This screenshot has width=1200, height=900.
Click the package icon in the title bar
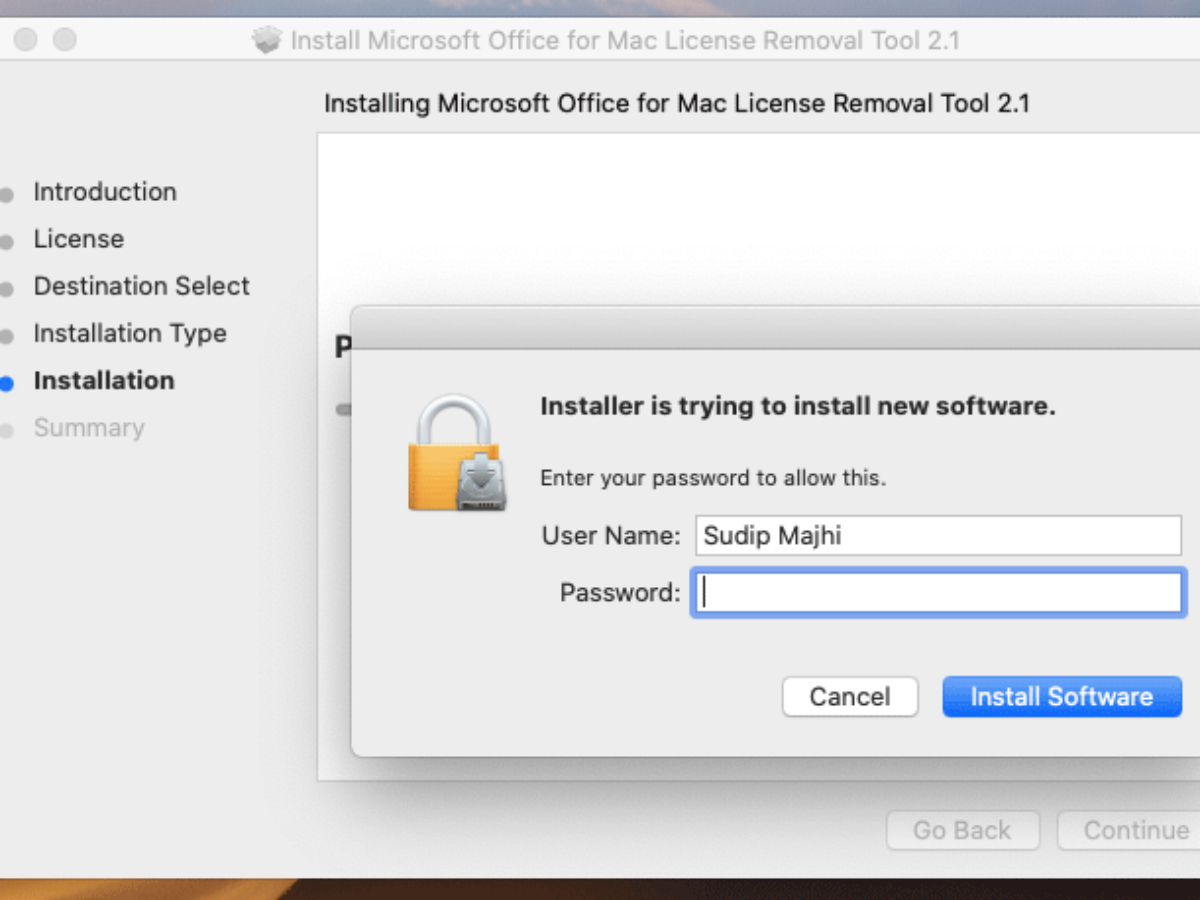click(x=267, y=40)
